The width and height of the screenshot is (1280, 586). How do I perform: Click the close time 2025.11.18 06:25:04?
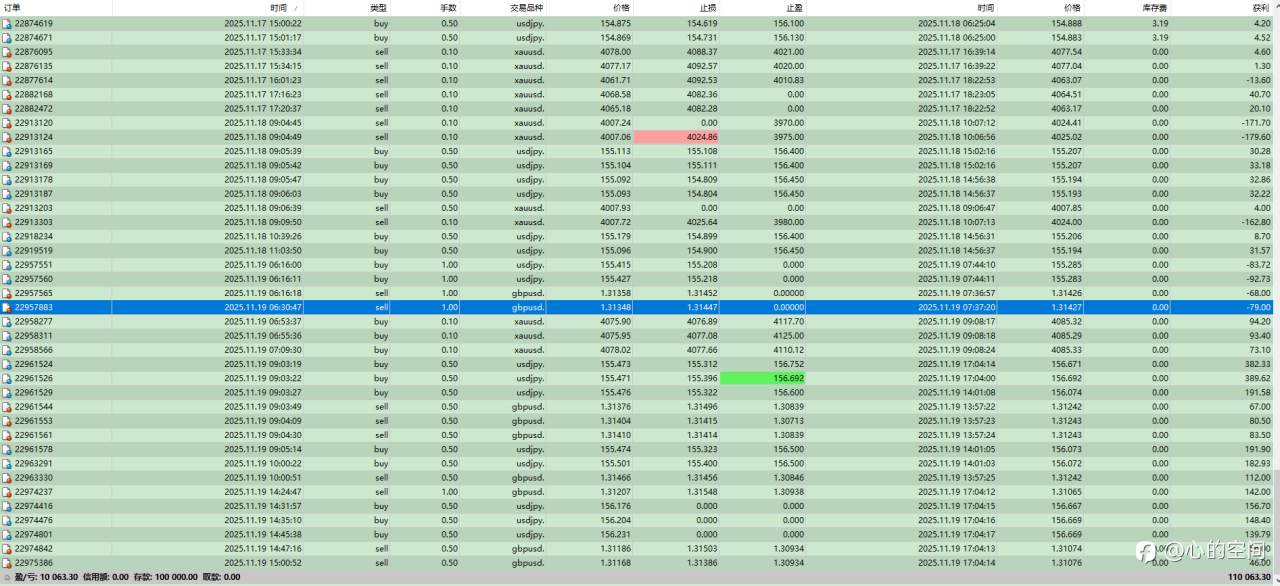tap(956, 23)
